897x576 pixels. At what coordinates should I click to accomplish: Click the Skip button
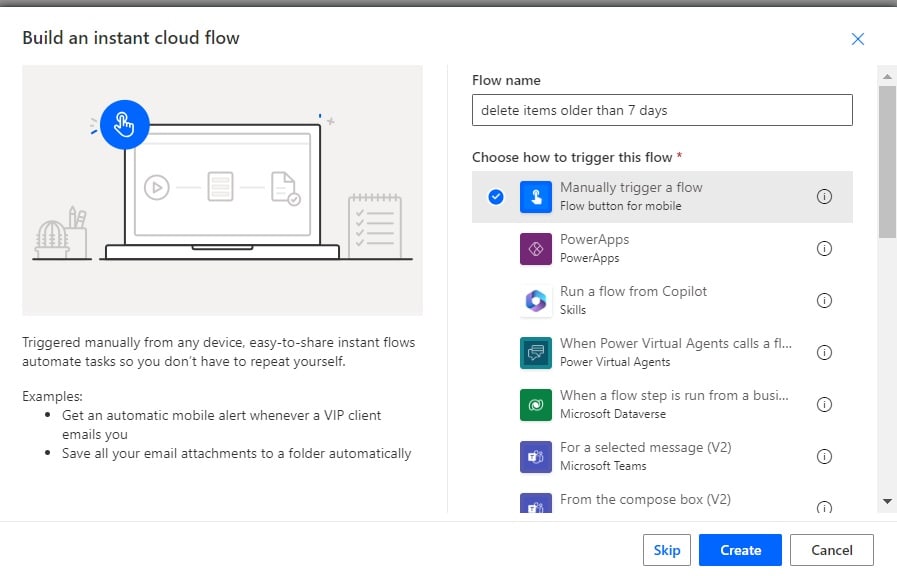click(x=666, y=550)
